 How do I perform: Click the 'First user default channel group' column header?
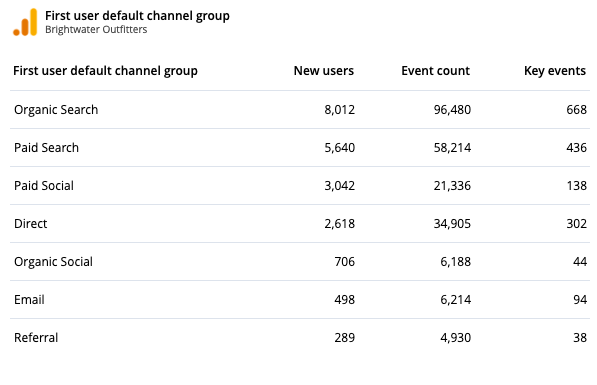click(105, 71)
